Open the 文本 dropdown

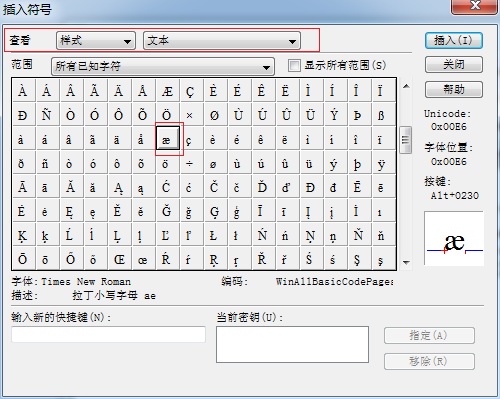222,41
